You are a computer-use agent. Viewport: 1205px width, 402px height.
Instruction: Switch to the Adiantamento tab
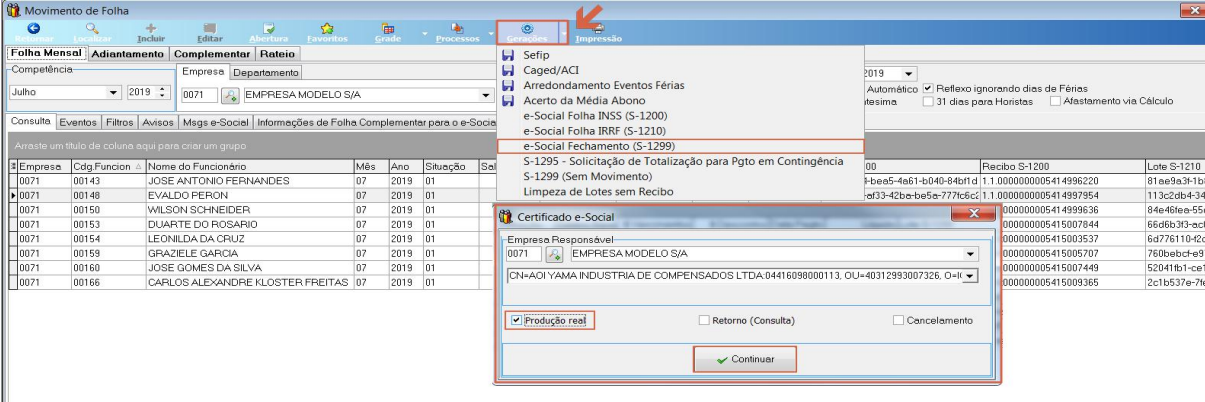tap(127, 54)
